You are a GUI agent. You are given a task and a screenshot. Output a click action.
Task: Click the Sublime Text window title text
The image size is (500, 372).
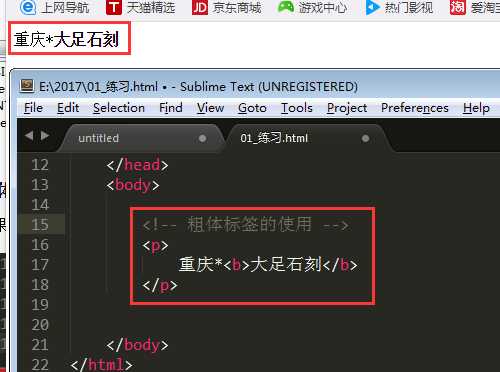tap(198, 87)
